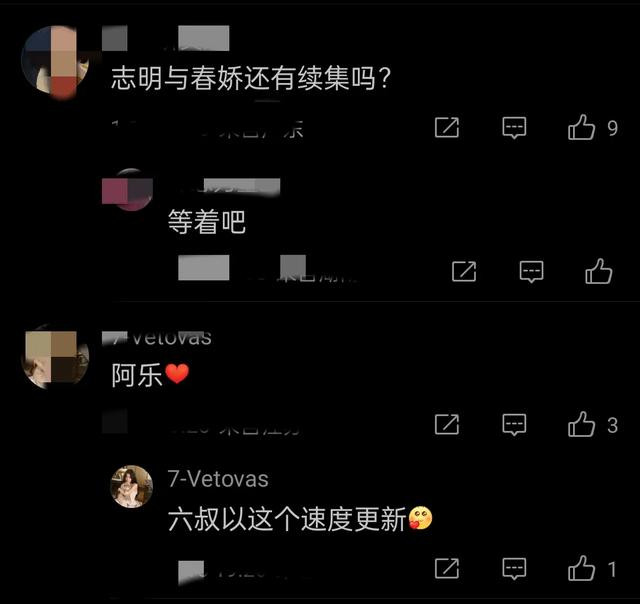Viewport: 640px width, 604px height.
Task: View 7-Vetovas avatar photo
Action: [x=131, y=486]
